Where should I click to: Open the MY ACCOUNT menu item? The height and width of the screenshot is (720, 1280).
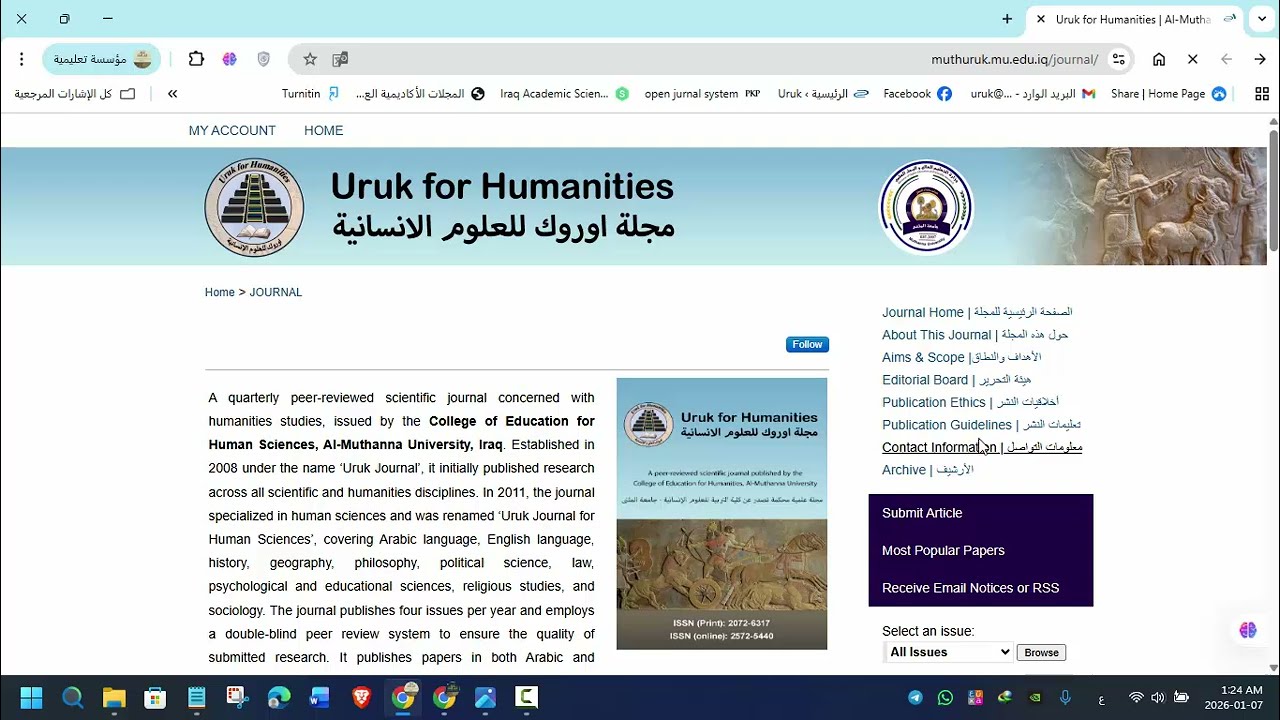click(232, 131)
